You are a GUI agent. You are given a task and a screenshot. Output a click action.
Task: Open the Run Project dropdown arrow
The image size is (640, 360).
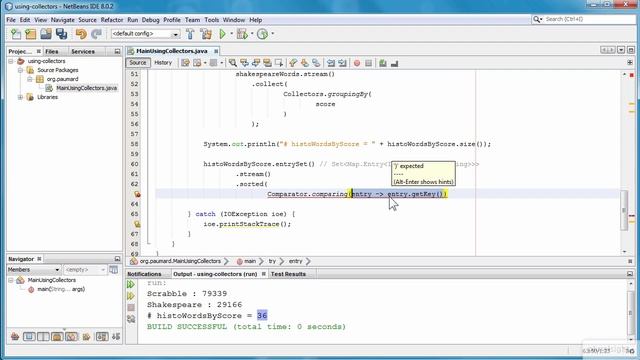pyautogui.click(x=231, y=34)
